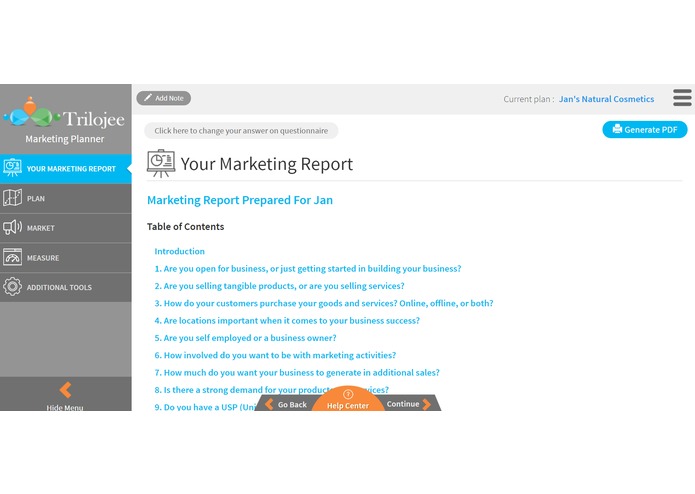Click the report easel icon beside heading
Viewport: 695px width, 494px height.
161,163
